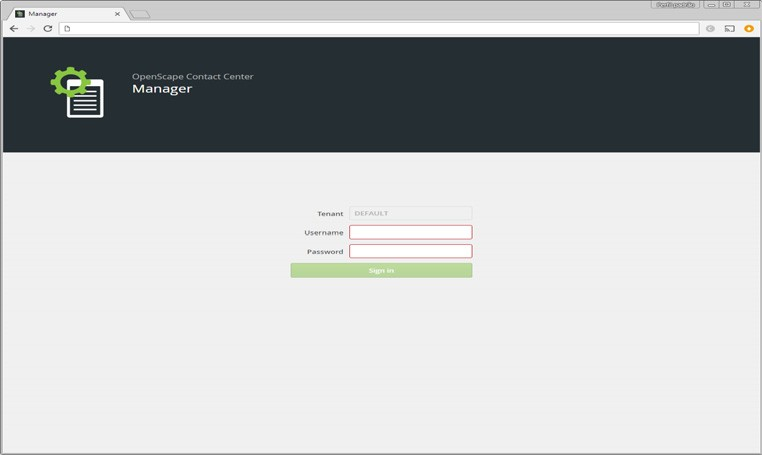The image size is (762, 455).
Task: Click the grey eye icon beside the address bar
Action: [710, 29]
